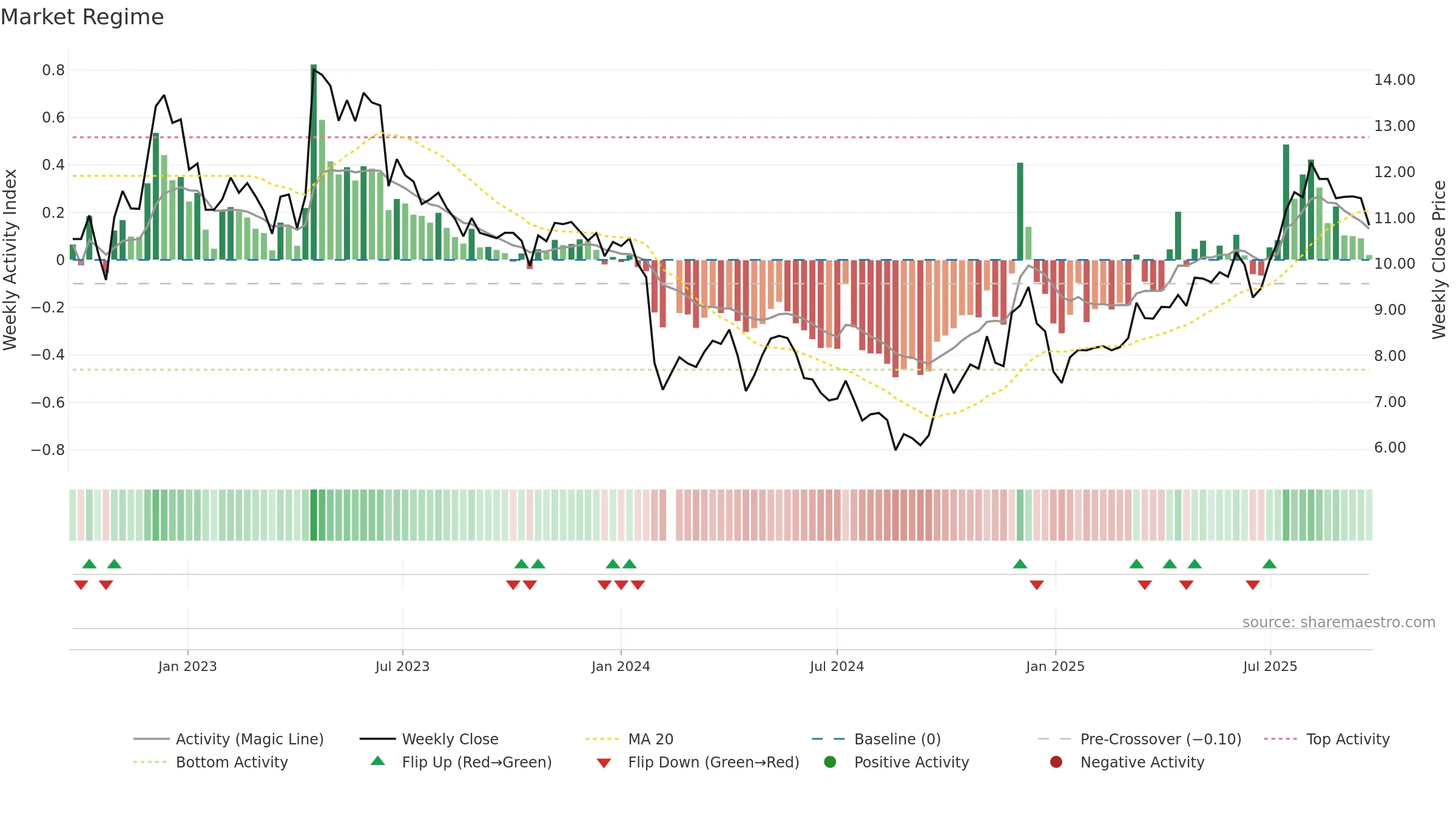Click the Jan 2025 x-axis label
1456x819 pixels.
click(x=1055, y=666)
